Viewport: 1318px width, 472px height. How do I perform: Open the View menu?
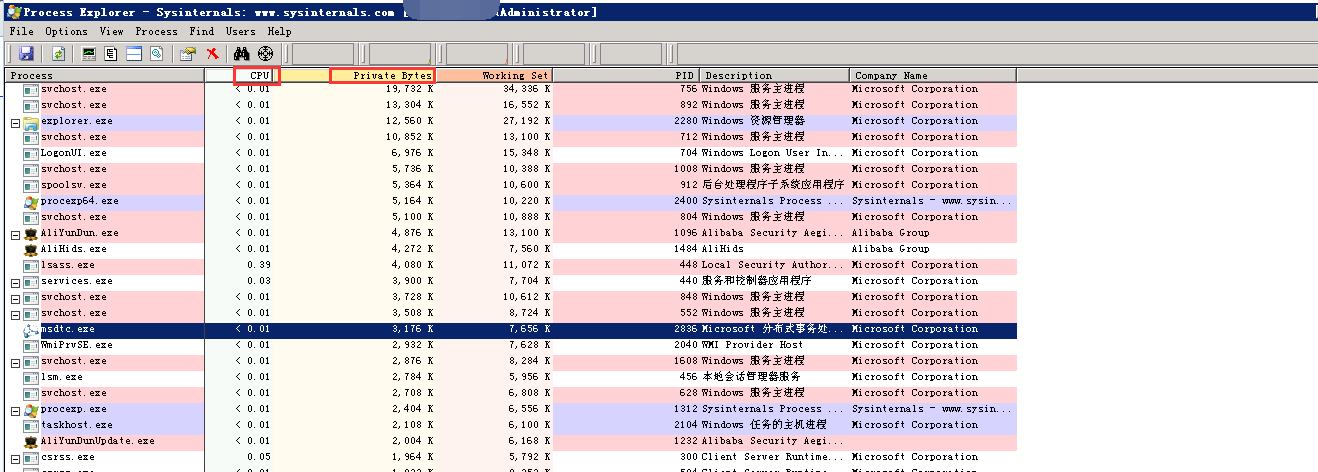[112, 31]
